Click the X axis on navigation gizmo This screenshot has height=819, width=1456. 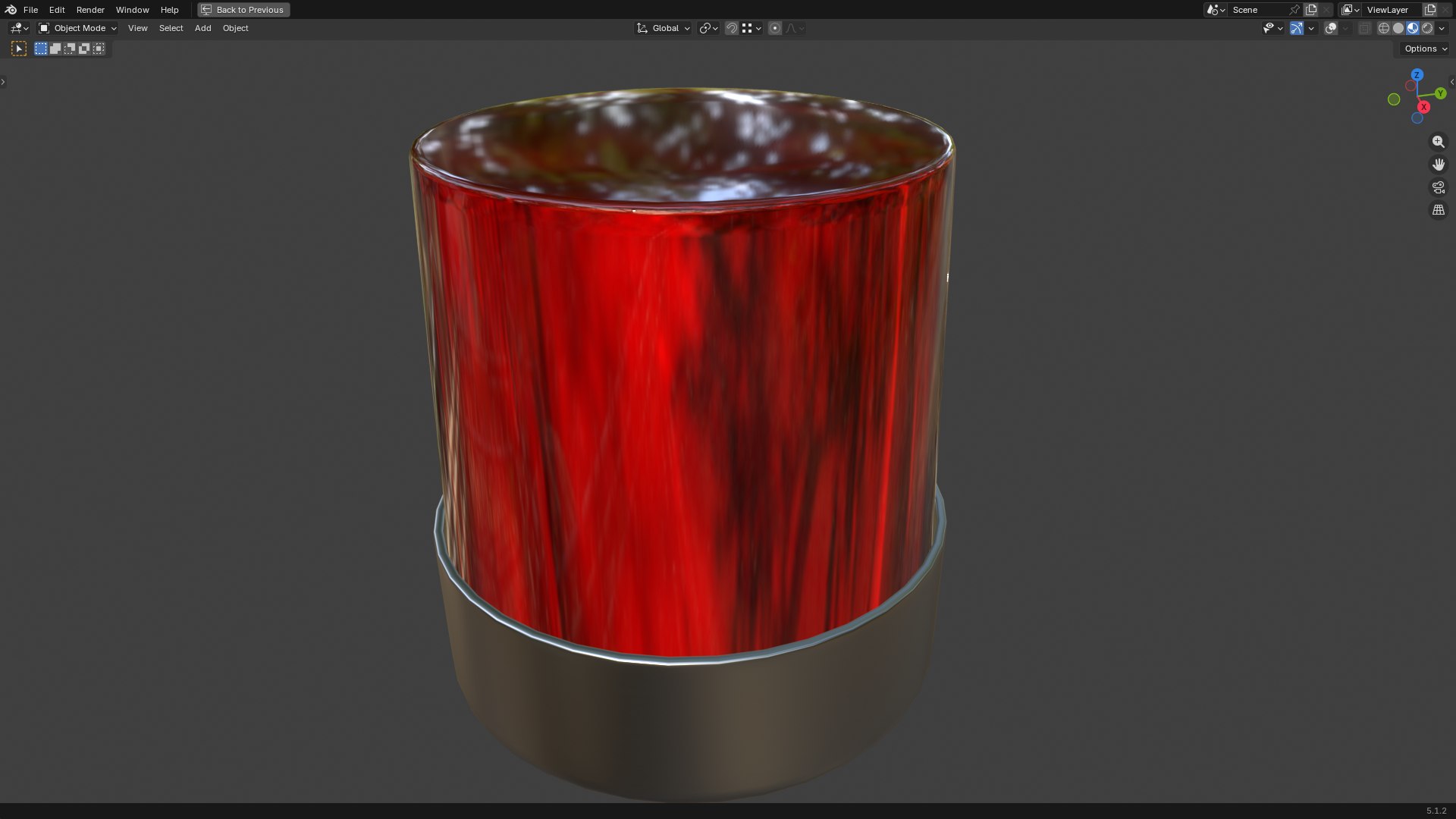pos(1423,107)
